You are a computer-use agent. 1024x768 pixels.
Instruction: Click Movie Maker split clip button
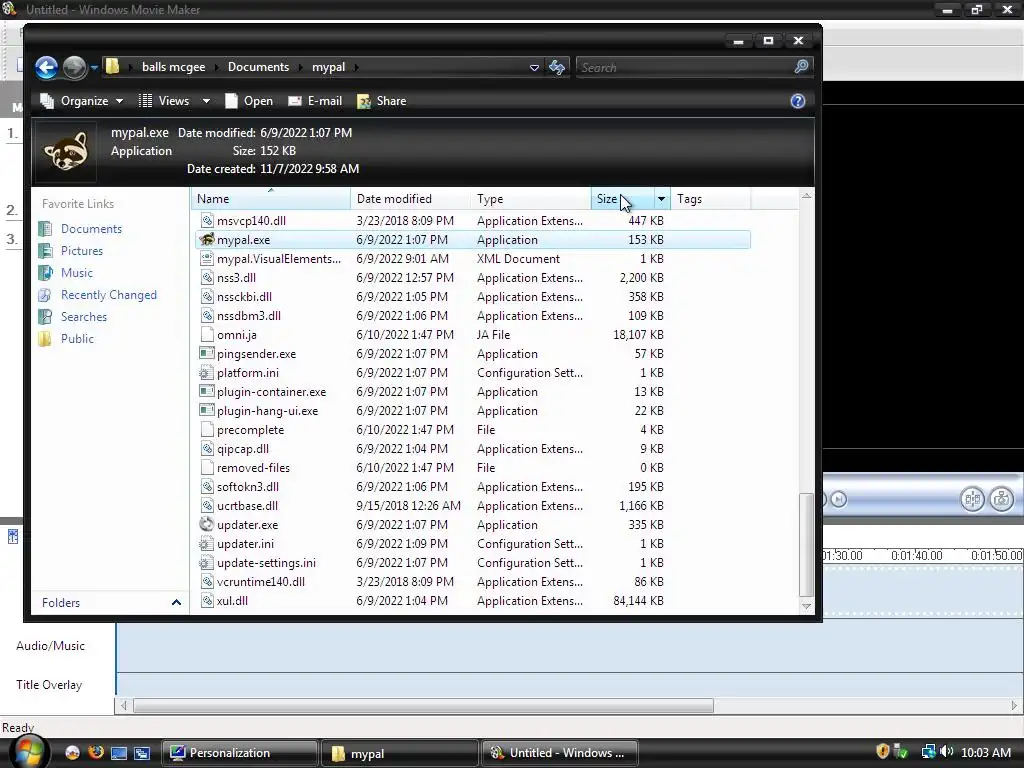(972, 500)
